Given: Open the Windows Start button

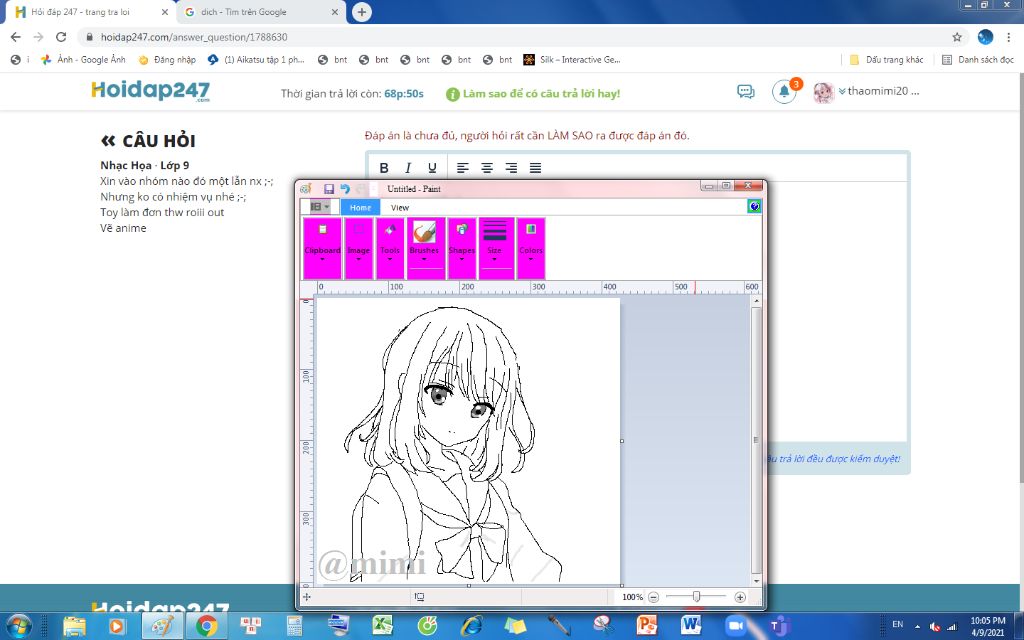Looking at the screenshot, I should (x=18, y=626).
